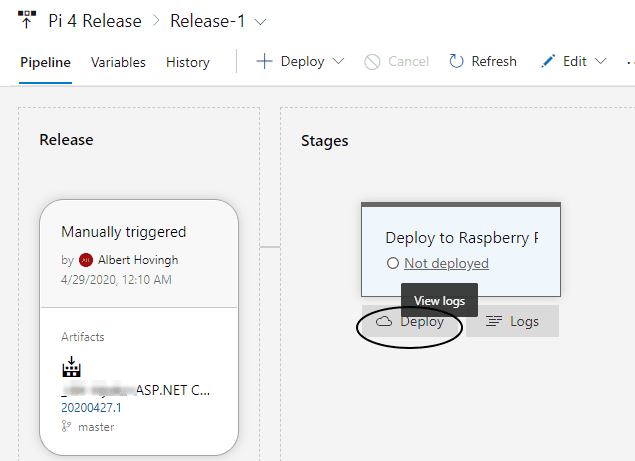Image resolution: width=635 pixels, height=461 pixels.
Task: Switch to the Pipeline tab
Action: 45,62
